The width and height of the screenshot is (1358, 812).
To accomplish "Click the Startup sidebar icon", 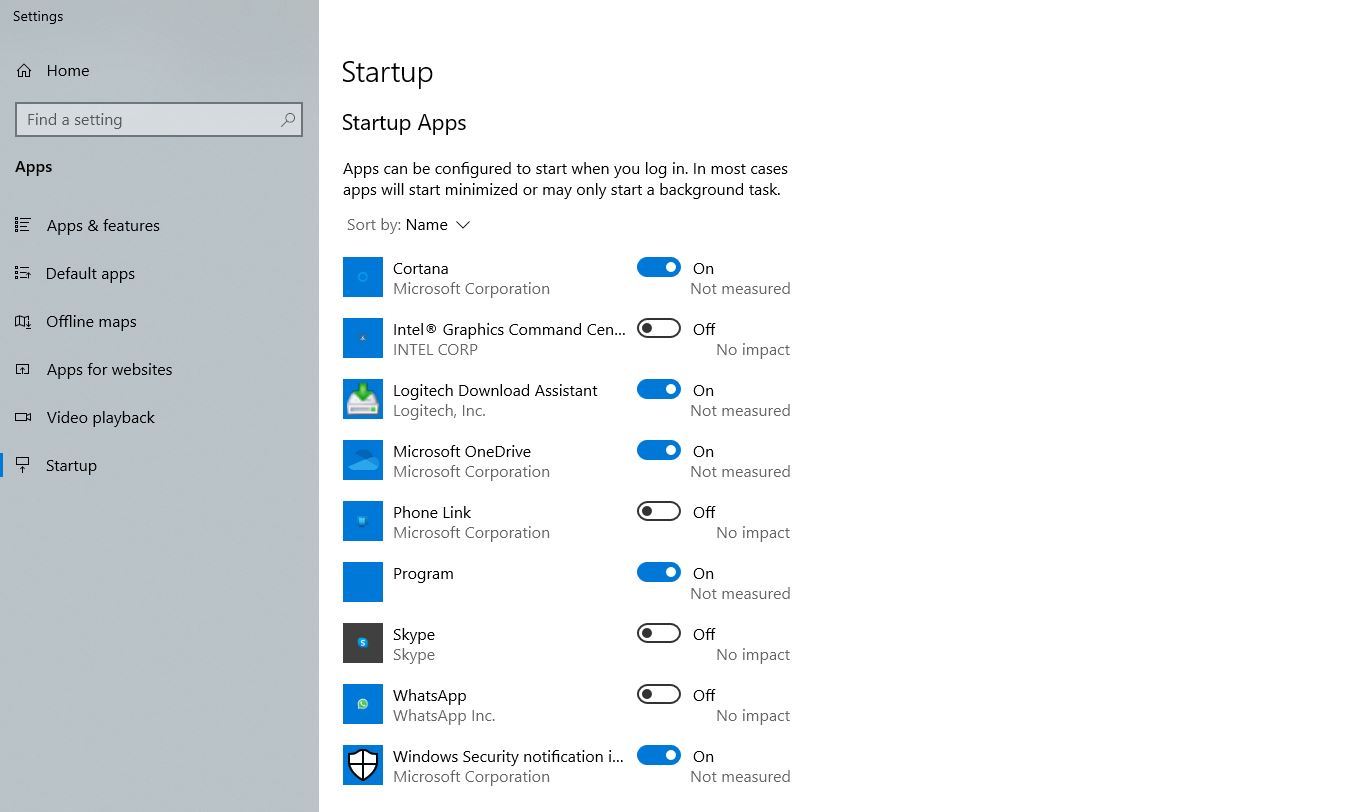I will (23, 465).
